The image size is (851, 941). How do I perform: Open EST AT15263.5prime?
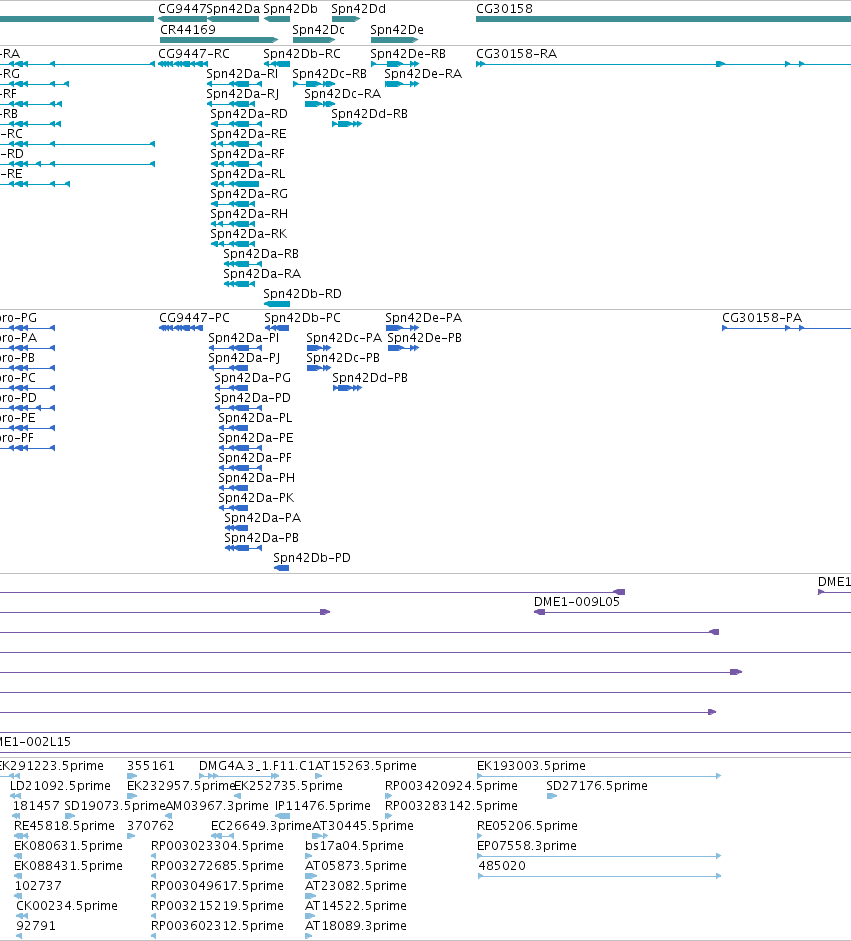pos(319,776)
